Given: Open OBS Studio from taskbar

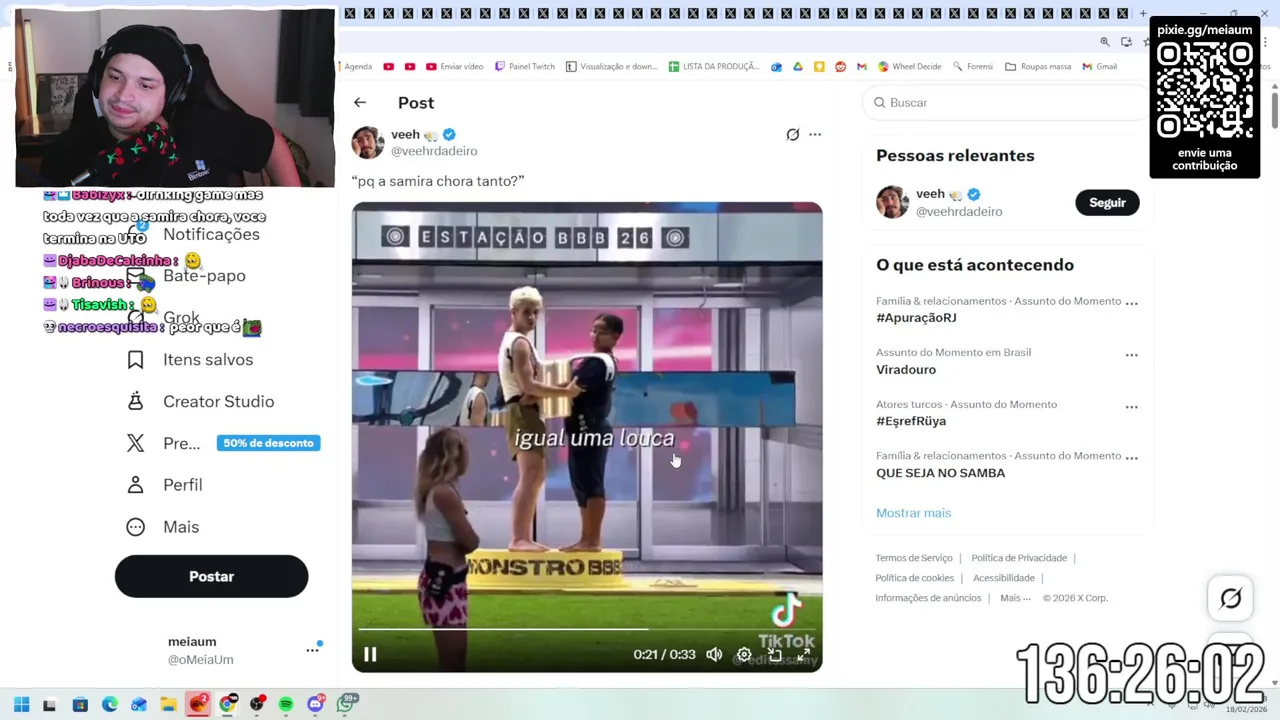Looking at the screenshot, I should click(257, 704).
